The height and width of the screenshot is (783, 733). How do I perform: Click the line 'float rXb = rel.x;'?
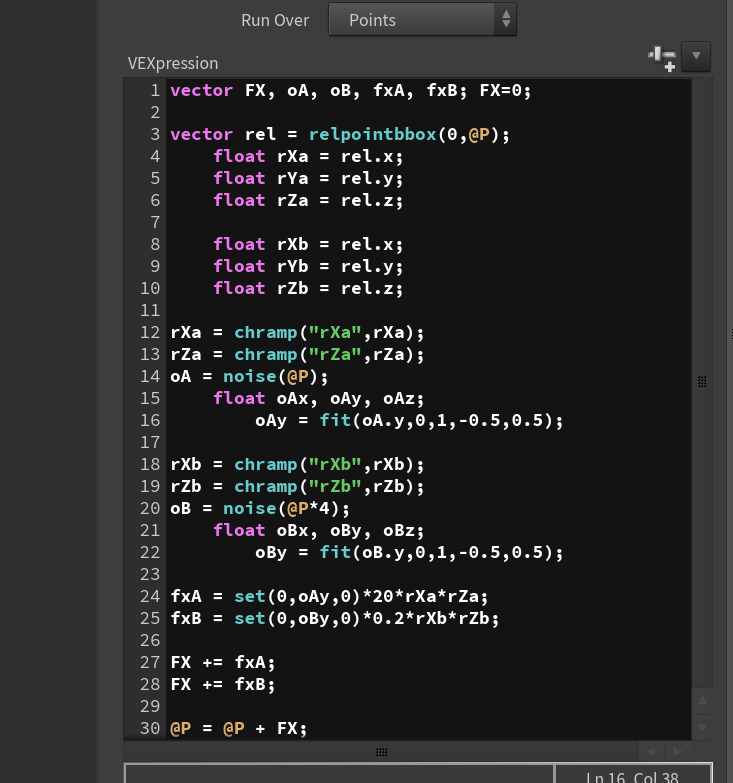point(308,244)
